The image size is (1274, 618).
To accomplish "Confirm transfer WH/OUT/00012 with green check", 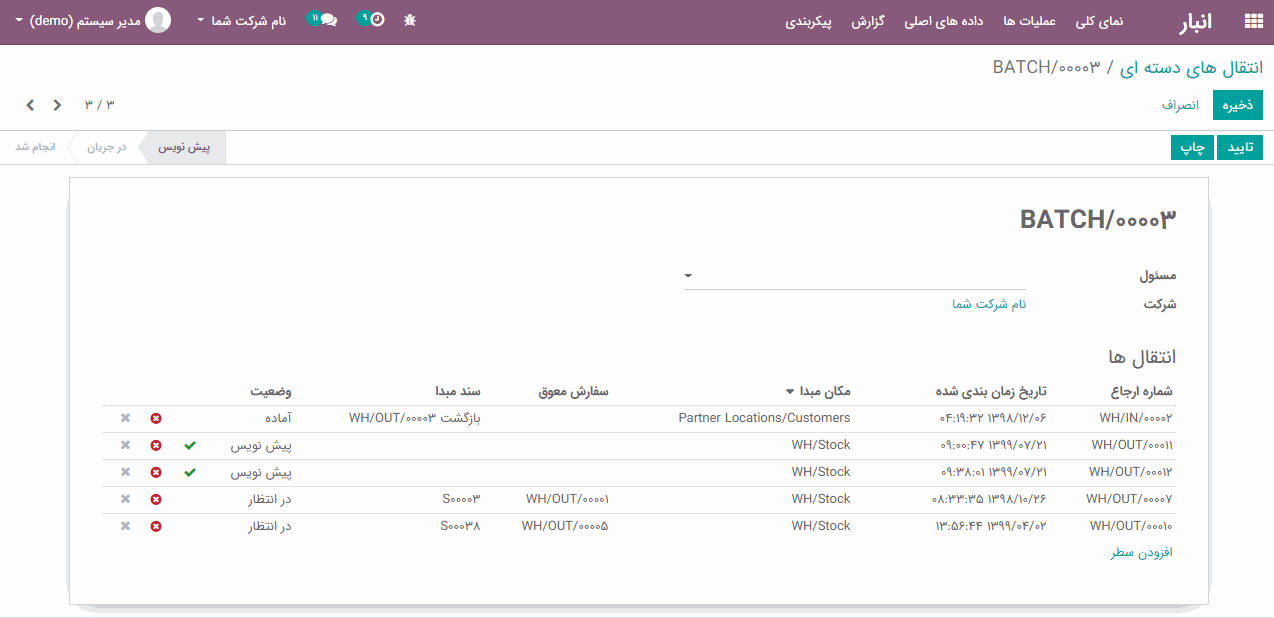I will click(x=190, y=472).
